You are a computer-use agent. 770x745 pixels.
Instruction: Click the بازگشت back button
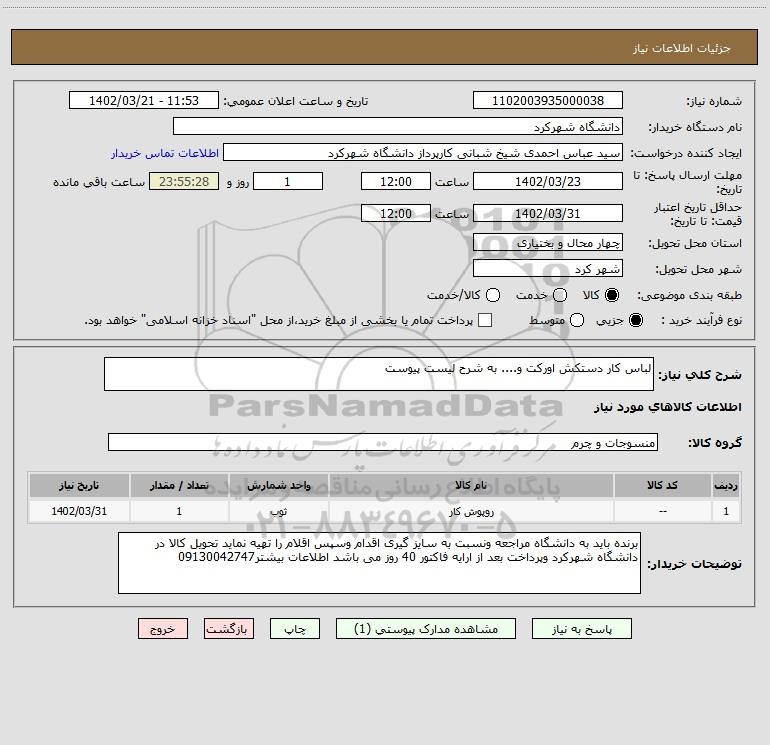(x=229, y=629)
